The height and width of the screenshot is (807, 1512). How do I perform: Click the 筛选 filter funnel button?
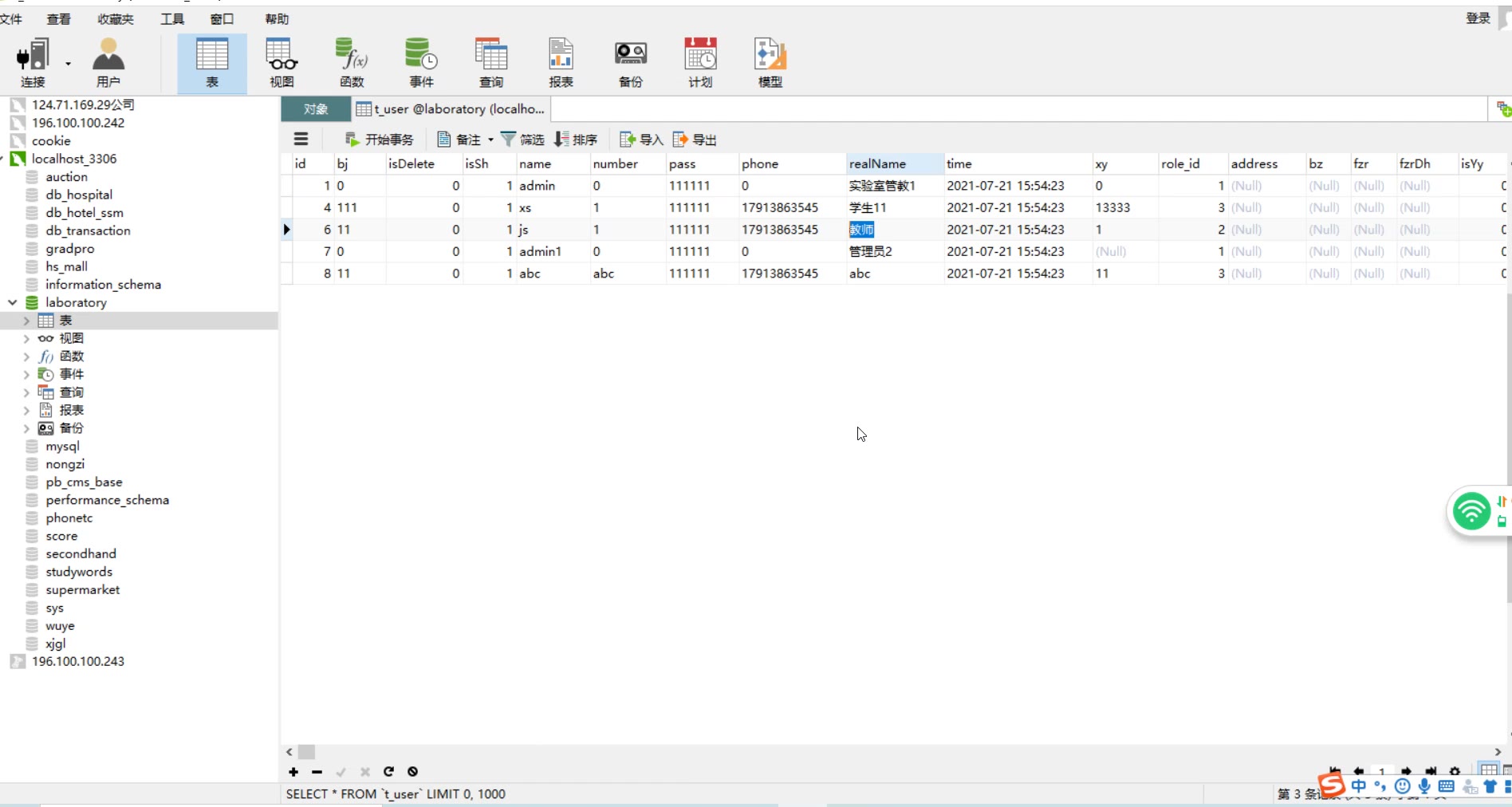[x=522, y=140]
